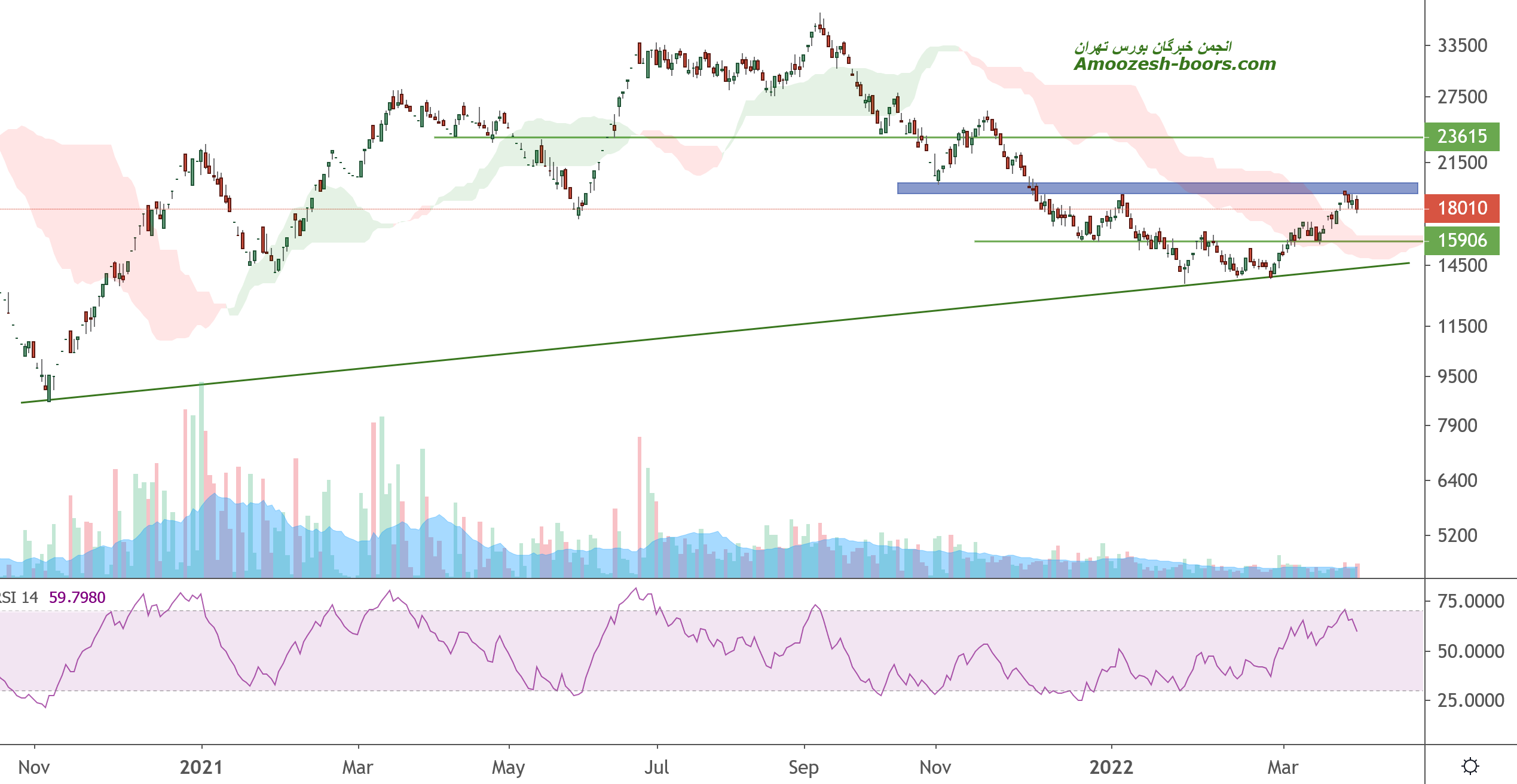The width and height of the screenshot is (1517, 784).
Task: Open chart settings gear icon
Action: [1470, 765]
